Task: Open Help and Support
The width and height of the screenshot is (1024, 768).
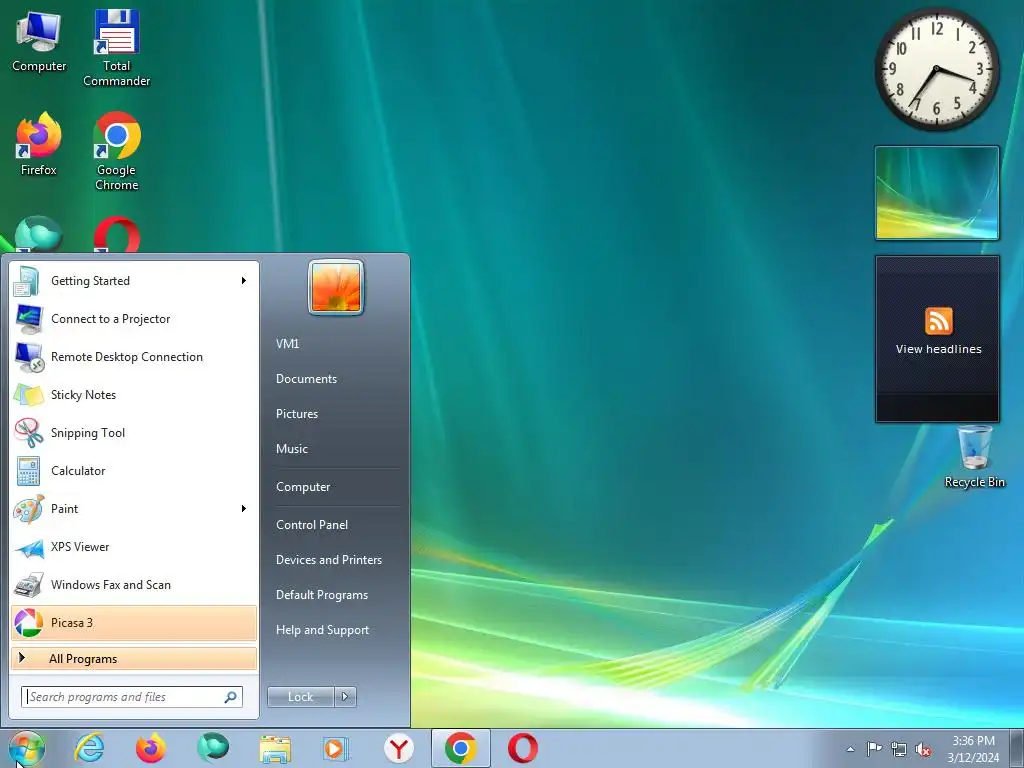Action: [x=323, y=630]
